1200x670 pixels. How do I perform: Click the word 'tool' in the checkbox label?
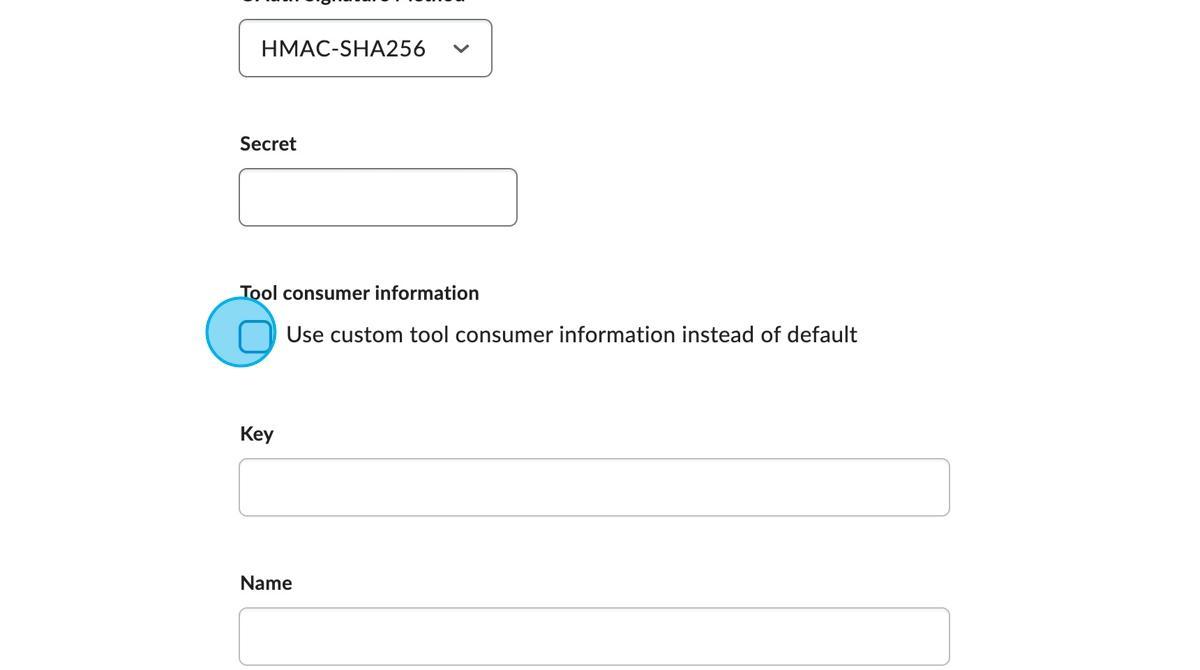tap(429, 335)
